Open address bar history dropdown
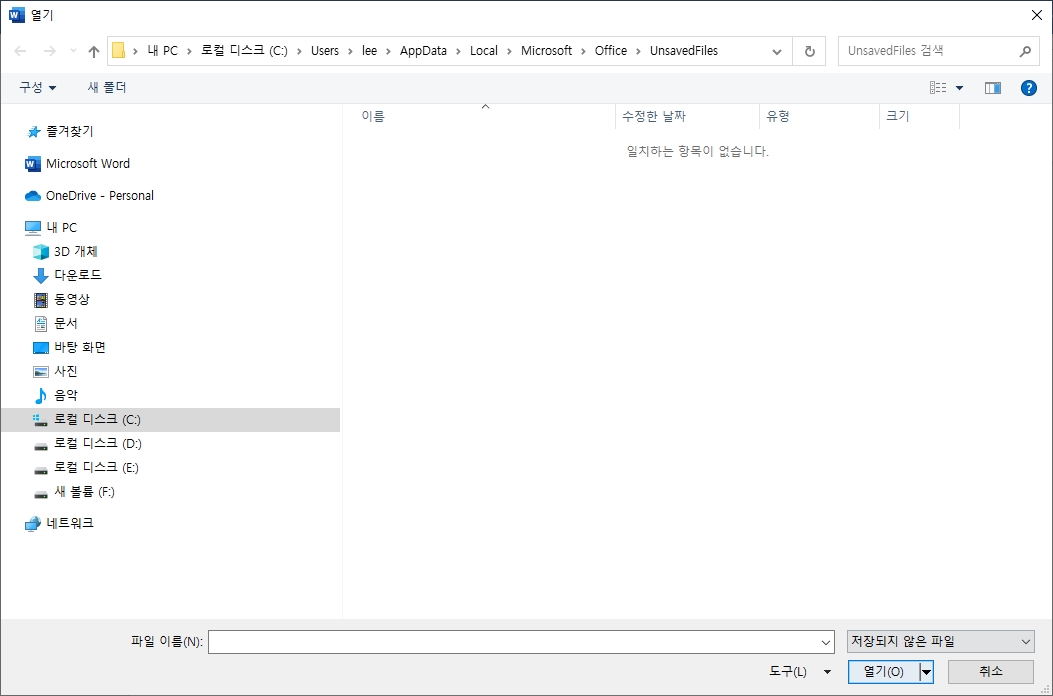The height and width of the screenshot is (696, 1053). click(x=777, y=51)
